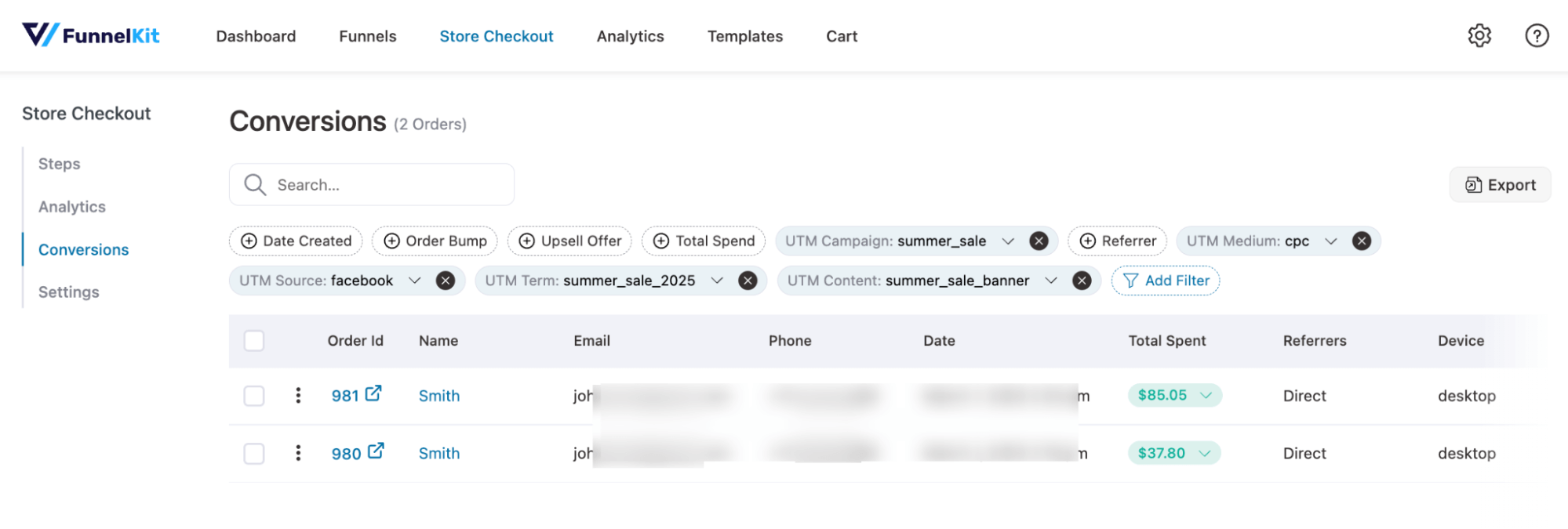The width and height of the screenshot is (1568, 529).
Task: Click the Name column header
Action: click(438, 341)
